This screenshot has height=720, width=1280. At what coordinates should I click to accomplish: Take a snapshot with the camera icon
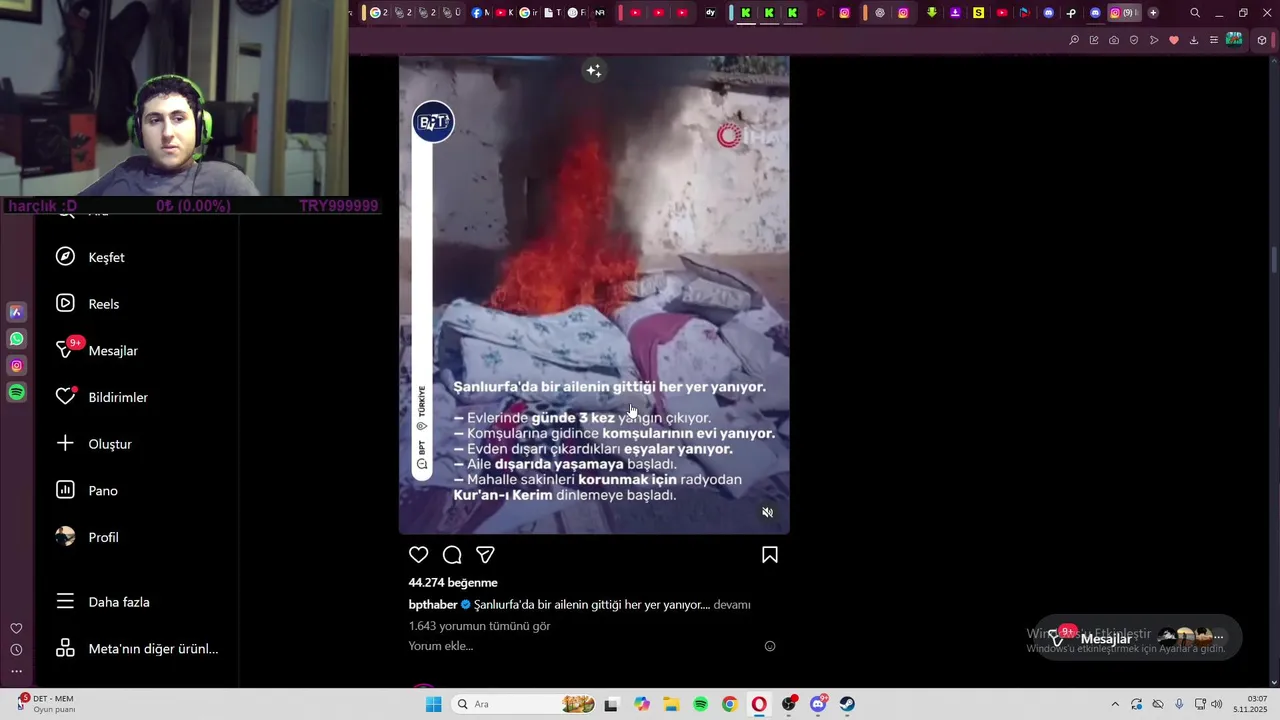click(1114, 40)
